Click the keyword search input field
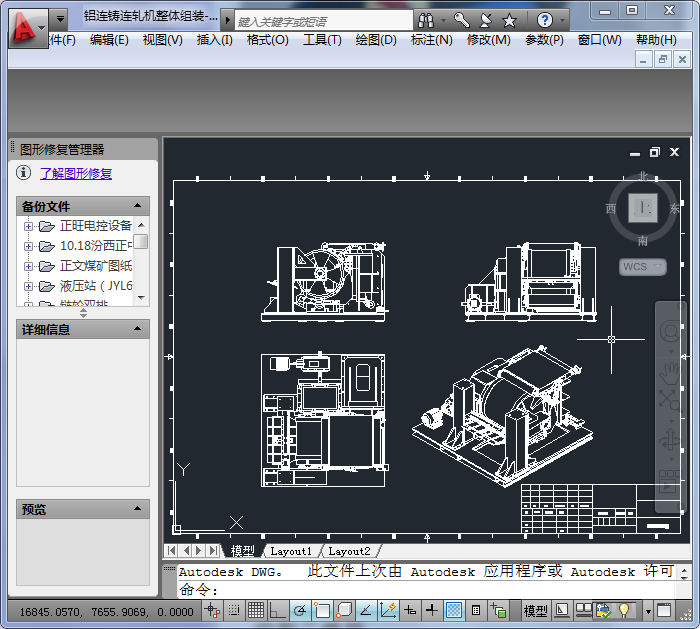 (x=322, y=21)
